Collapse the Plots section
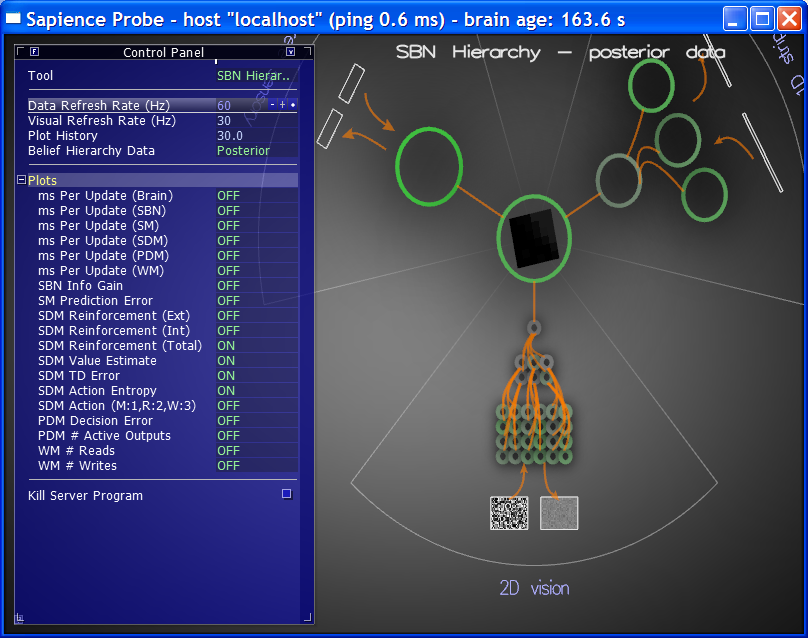This screenshot has height=638, width=808. 21,181
